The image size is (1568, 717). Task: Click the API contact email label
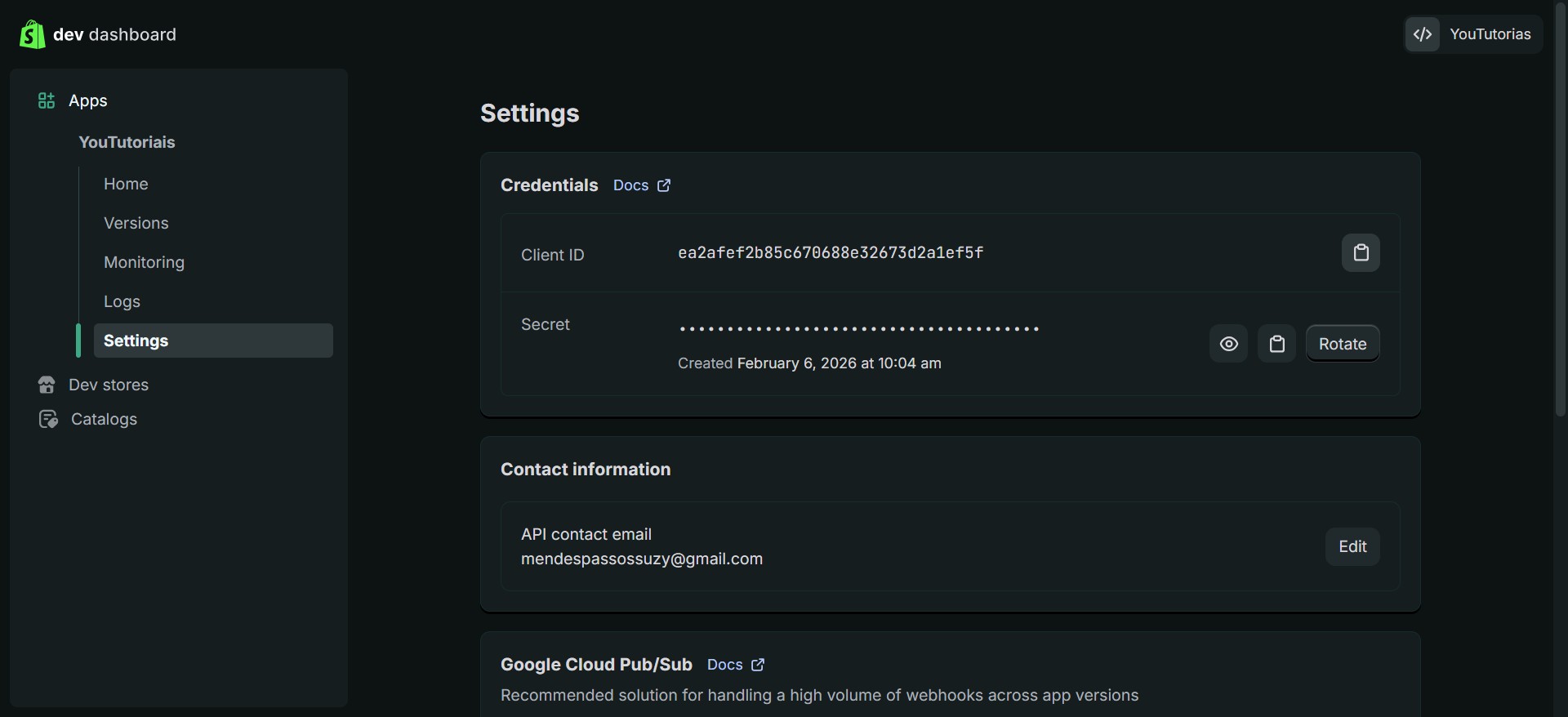pos(586,534)
